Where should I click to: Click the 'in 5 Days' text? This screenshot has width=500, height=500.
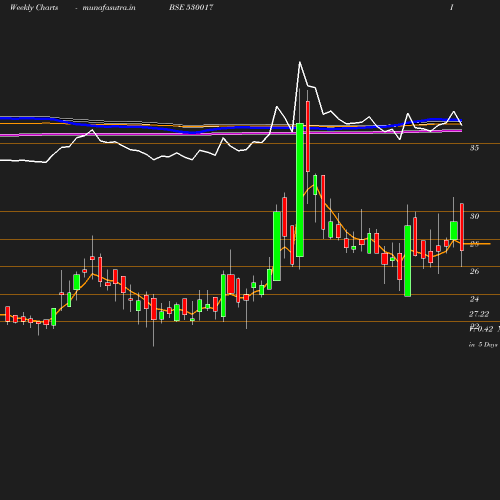[x=483, y=345]
